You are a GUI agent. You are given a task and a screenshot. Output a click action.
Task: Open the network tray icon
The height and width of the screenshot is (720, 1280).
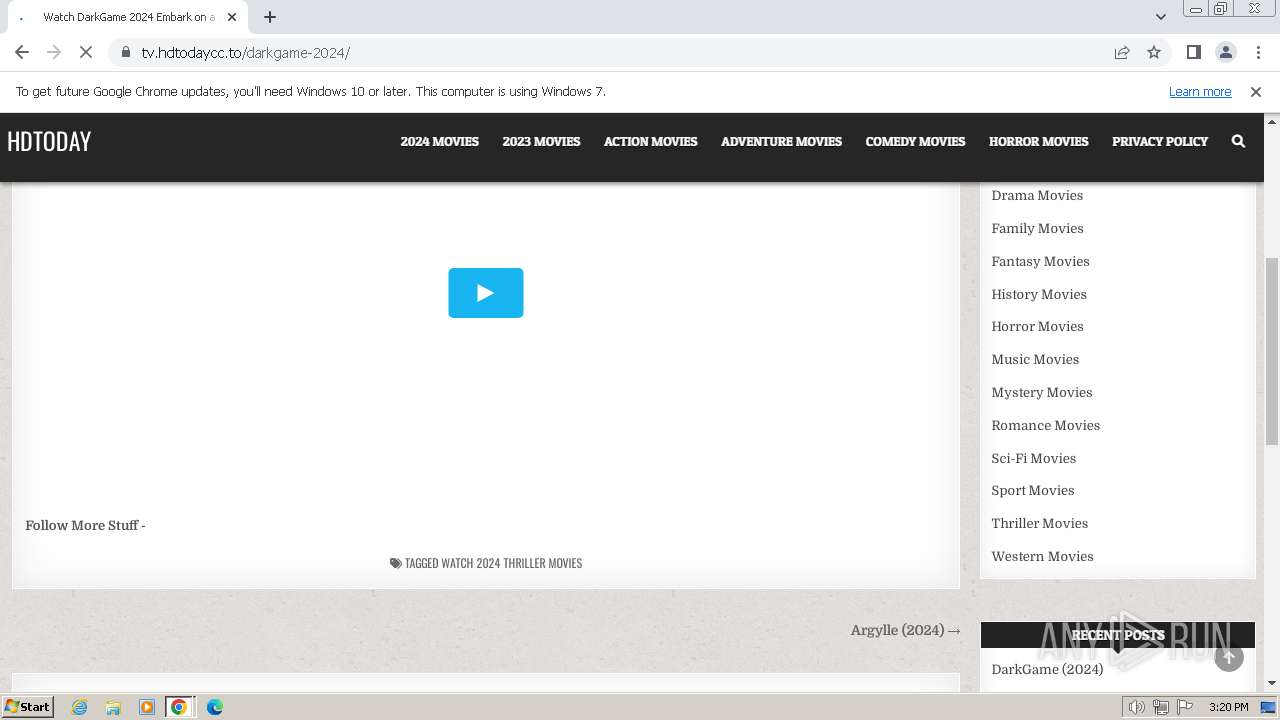(1161, 707)
